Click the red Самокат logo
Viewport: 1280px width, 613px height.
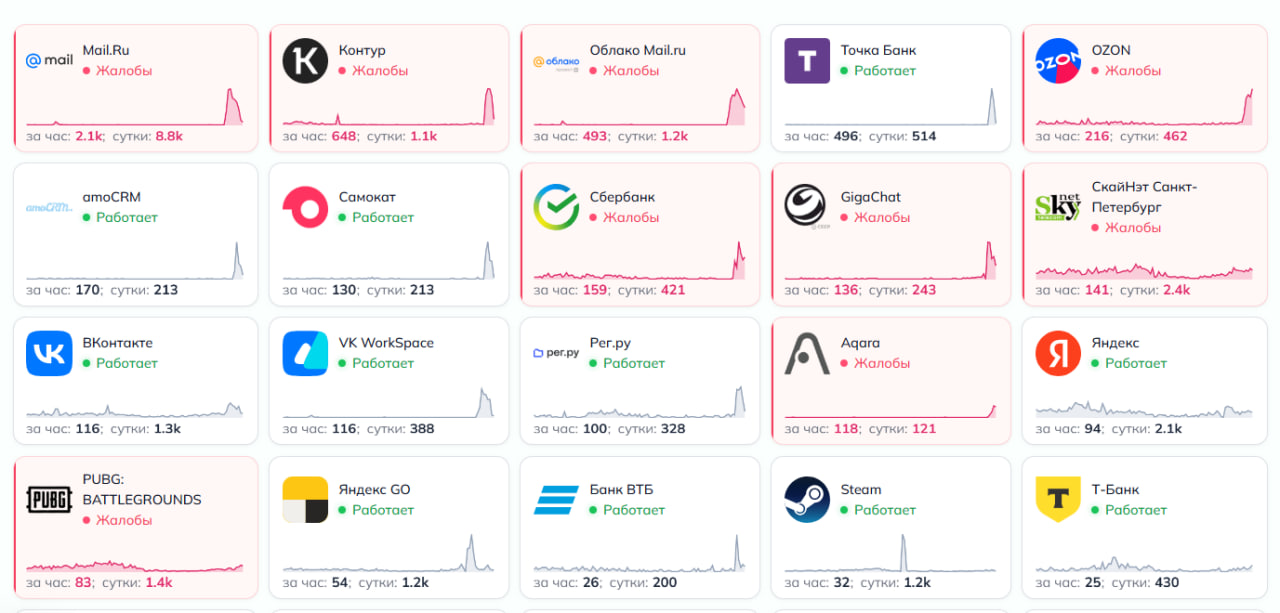[x=305, y=207]
